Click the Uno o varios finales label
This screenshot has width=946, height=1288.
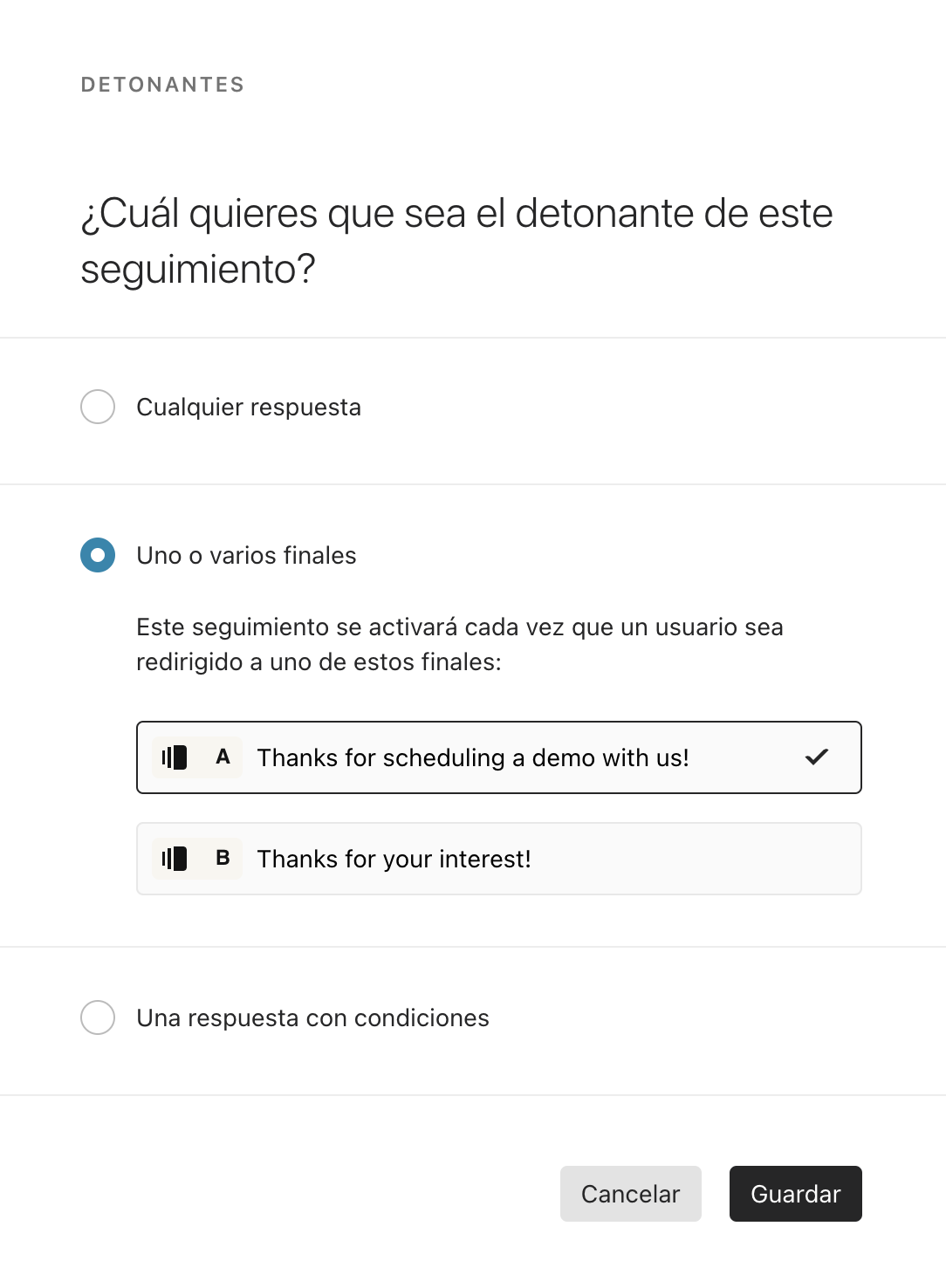coord(247,556)
